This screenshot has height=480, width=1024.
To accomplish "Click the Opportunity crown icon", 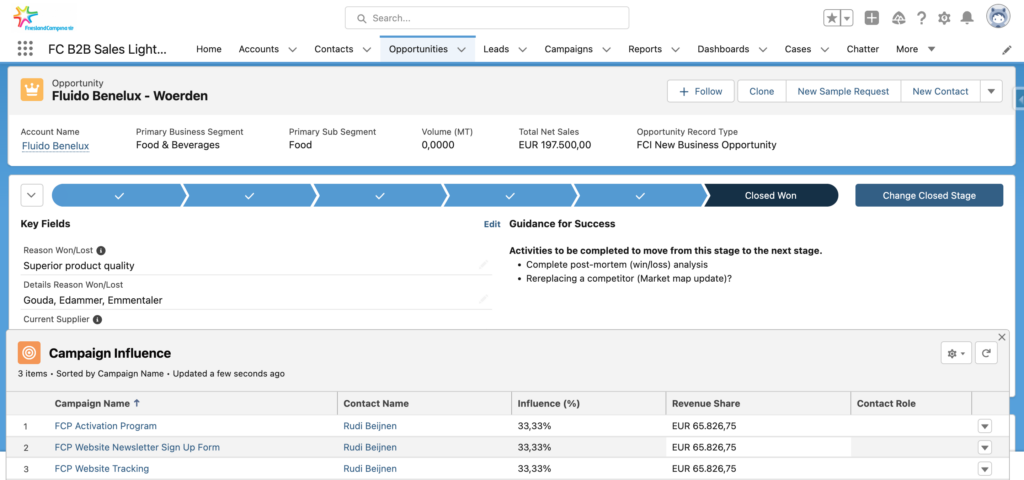I will (x=32, y=89).
